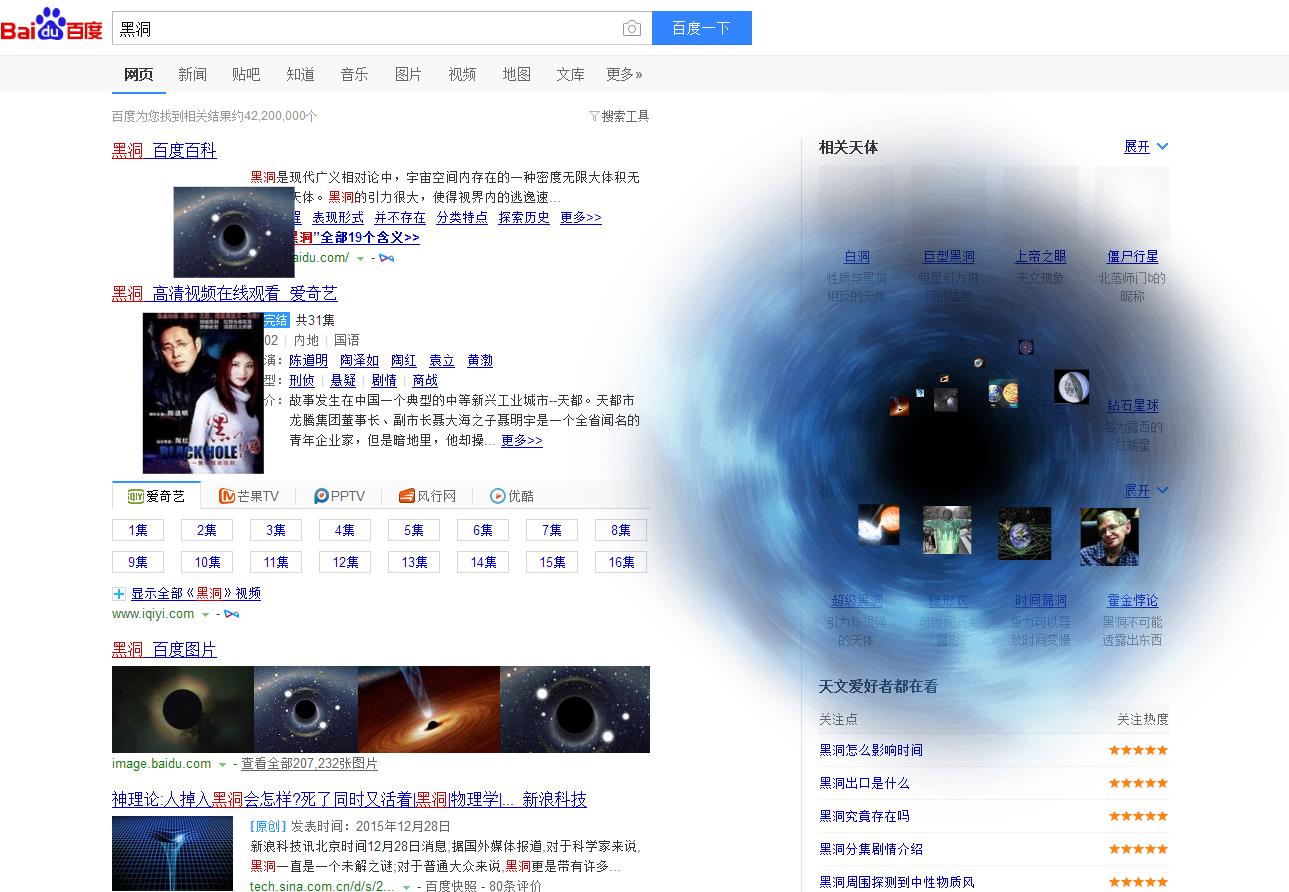Open the orange accretion disk image thumbnail
Screen dimensions: 1289x892
point(428,710)
